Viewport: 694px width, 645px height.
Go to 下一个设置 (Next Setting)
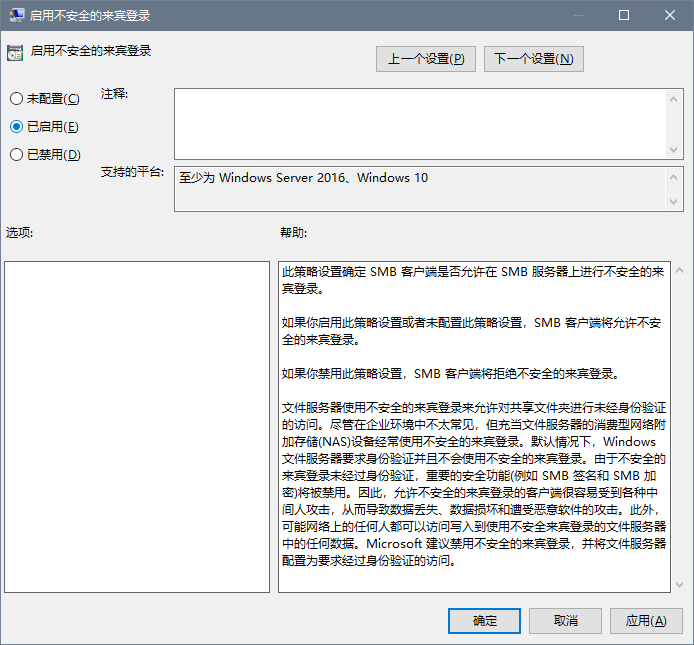(x=533, y=59)
